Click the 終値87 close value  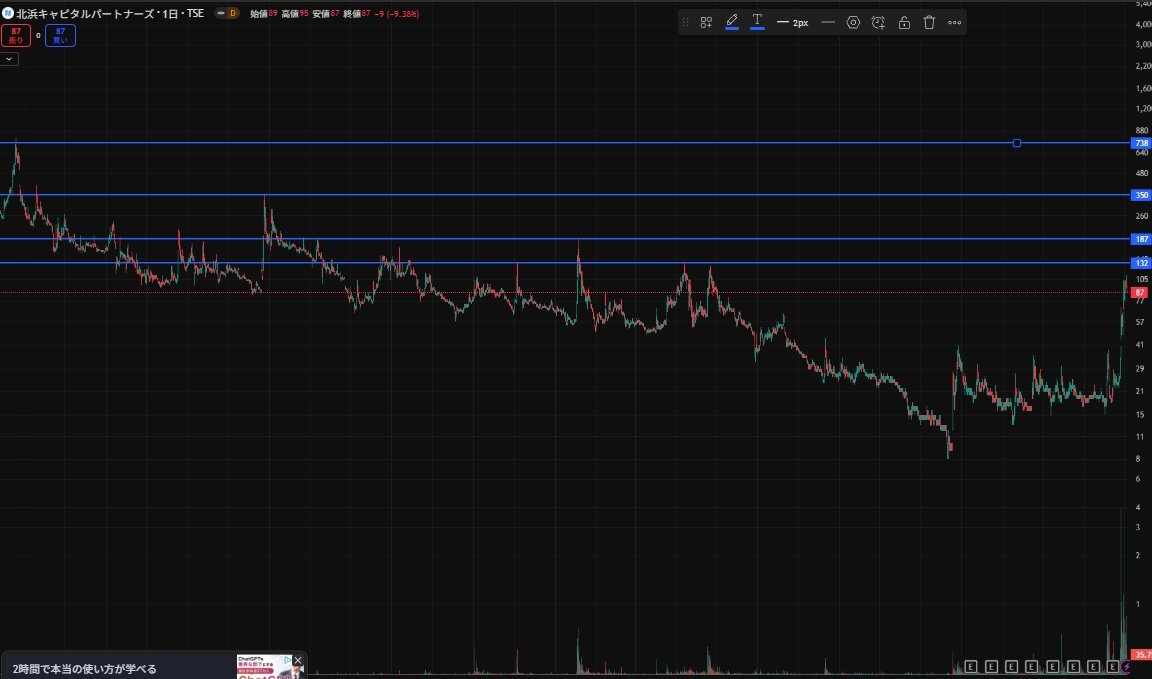[357, 14]
